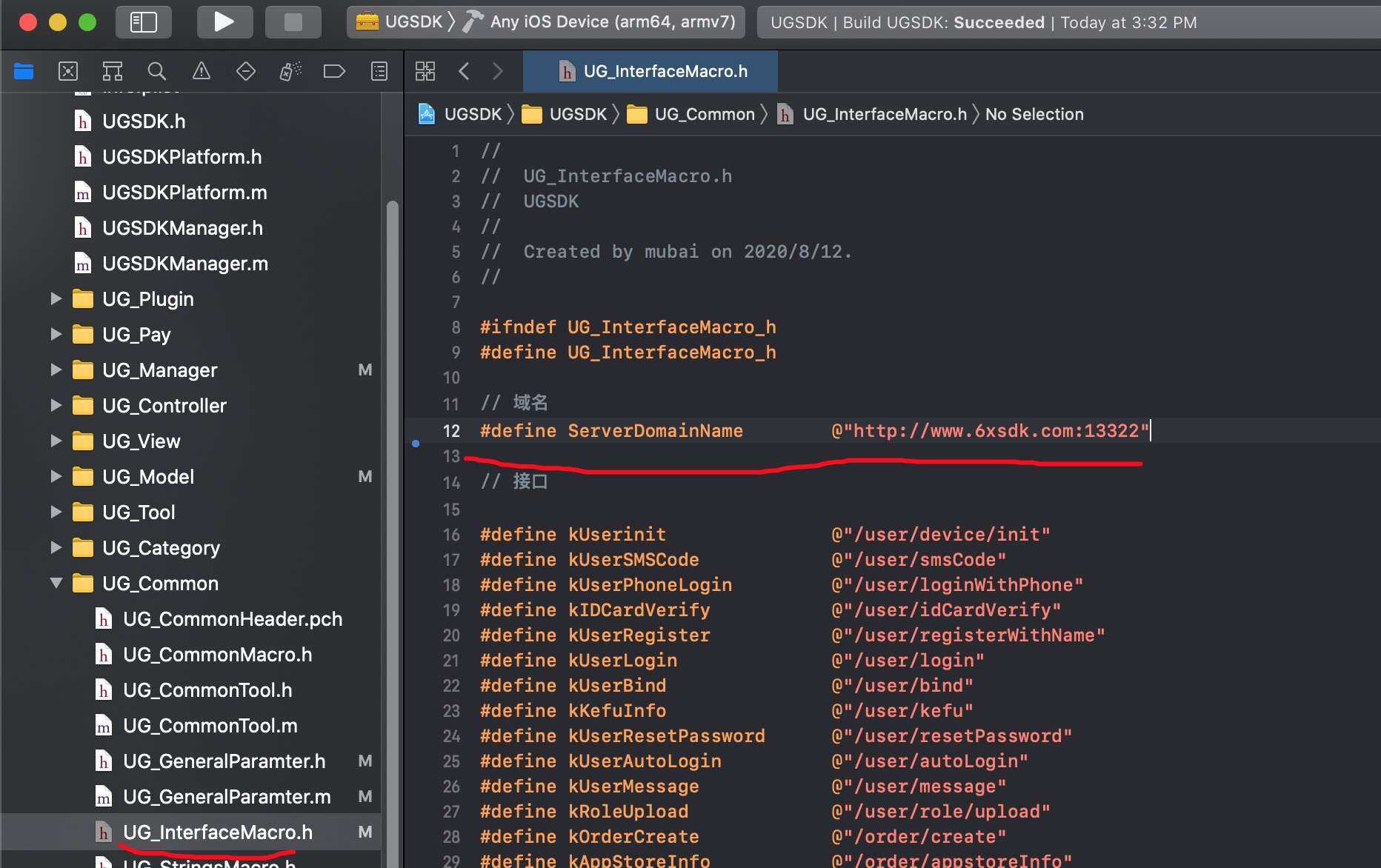Select the UG_InterfaceMacro.h editor tab
Viewport: 1381px width, 868px height.
650,71
